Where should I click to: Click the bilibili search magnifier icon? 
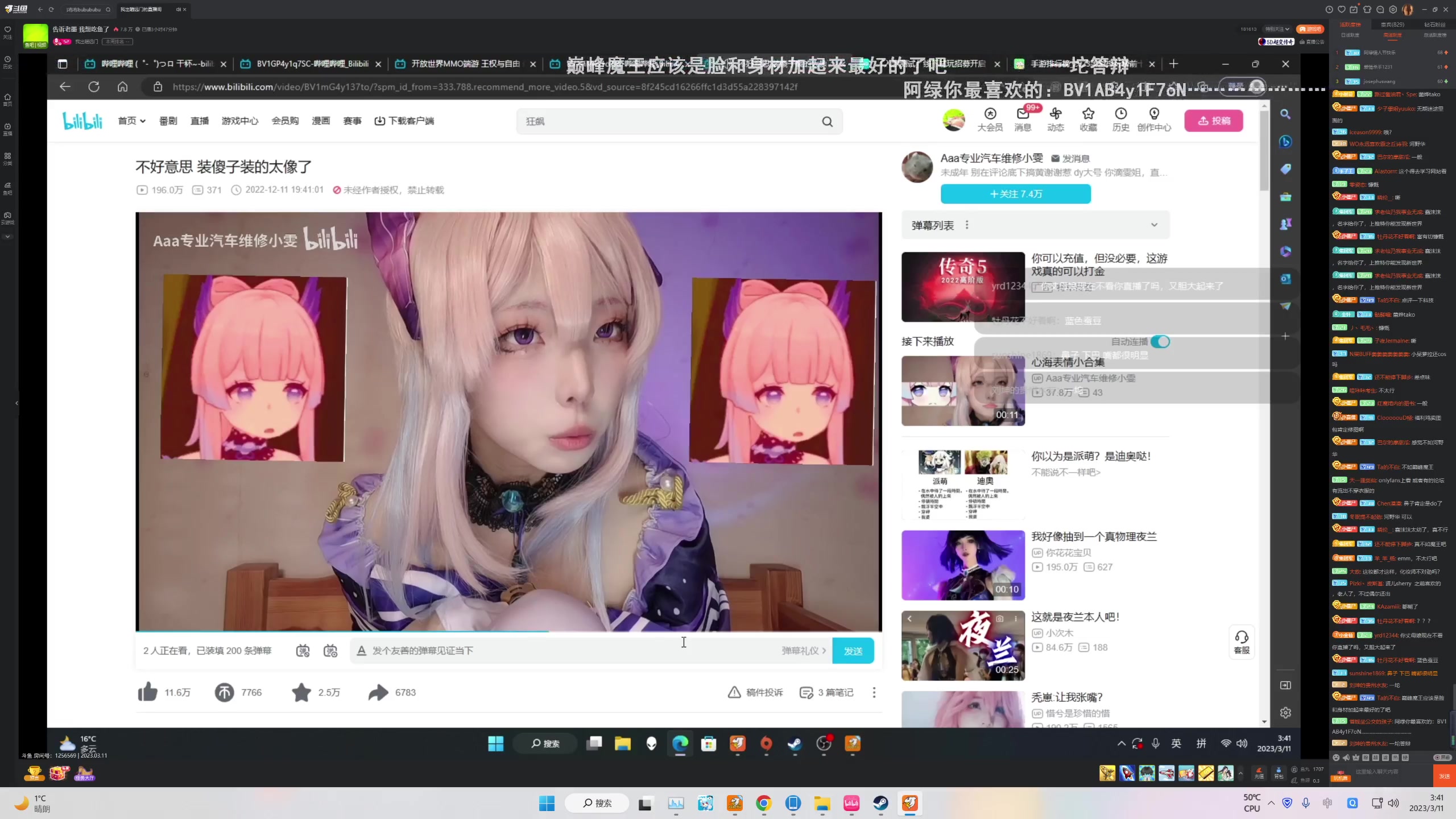coord(827,121)
